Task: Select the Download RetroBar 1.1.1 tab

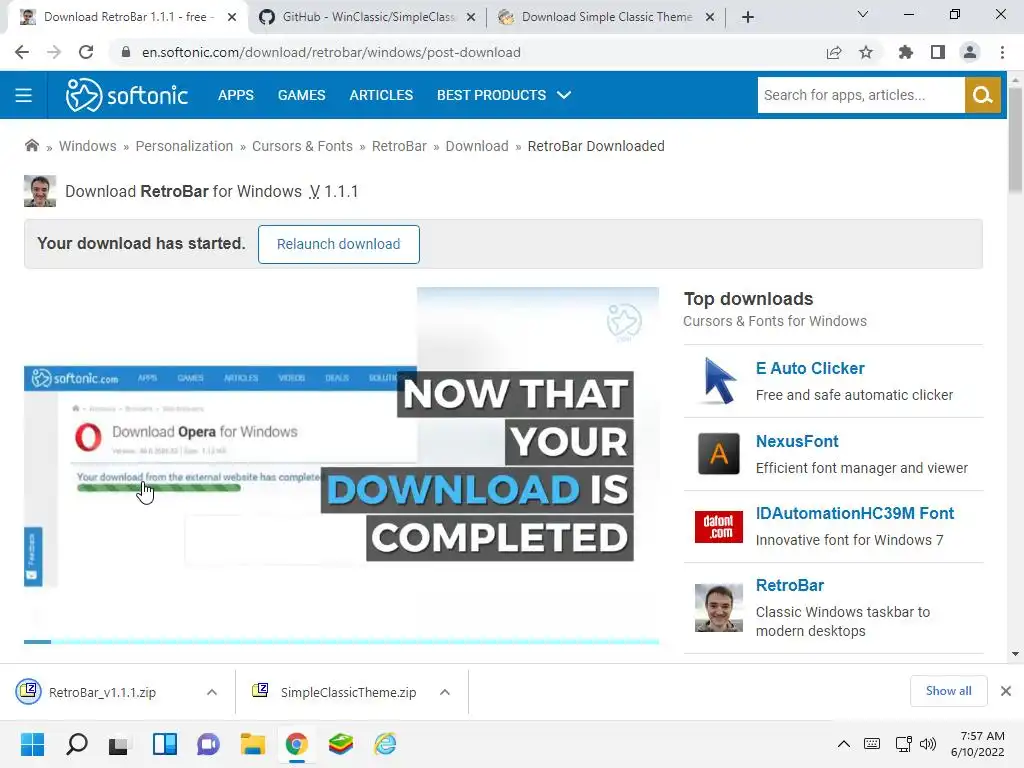Action: (127, 17)
